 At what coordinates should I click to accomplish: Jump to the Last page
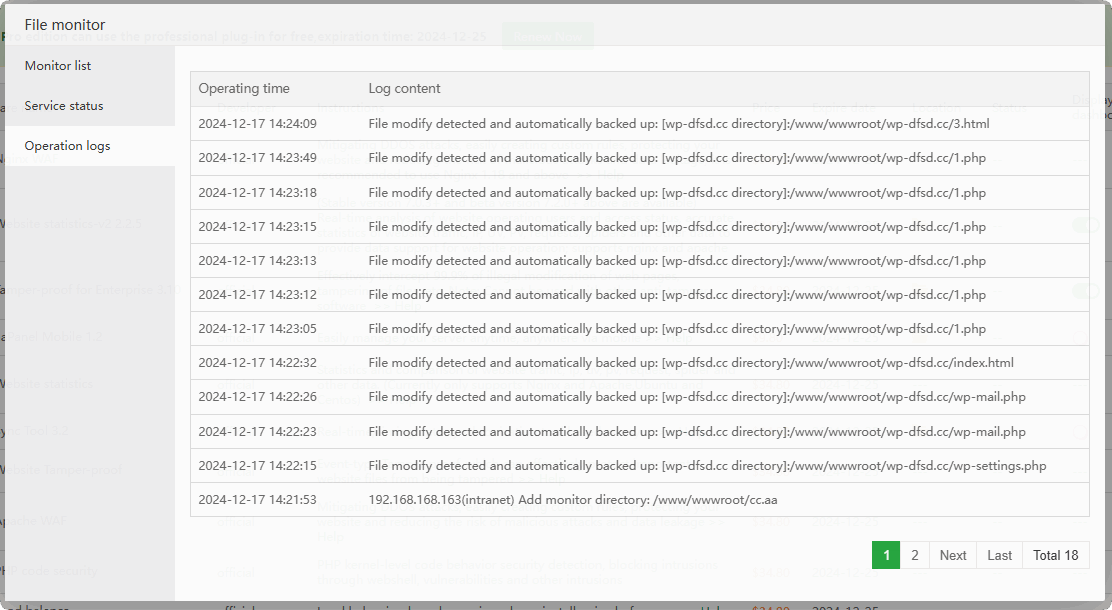(999, 555)
